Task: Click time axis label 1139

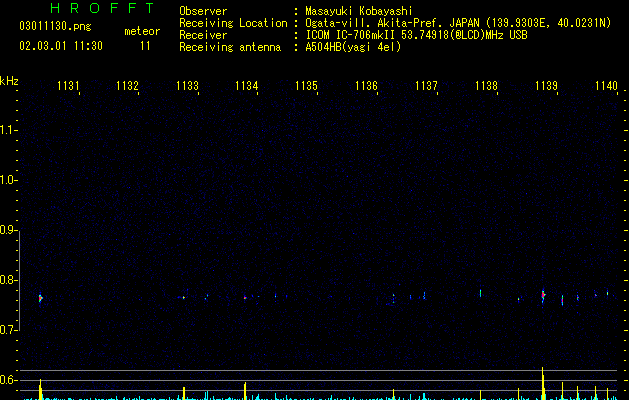Action: tap(546, 86)
